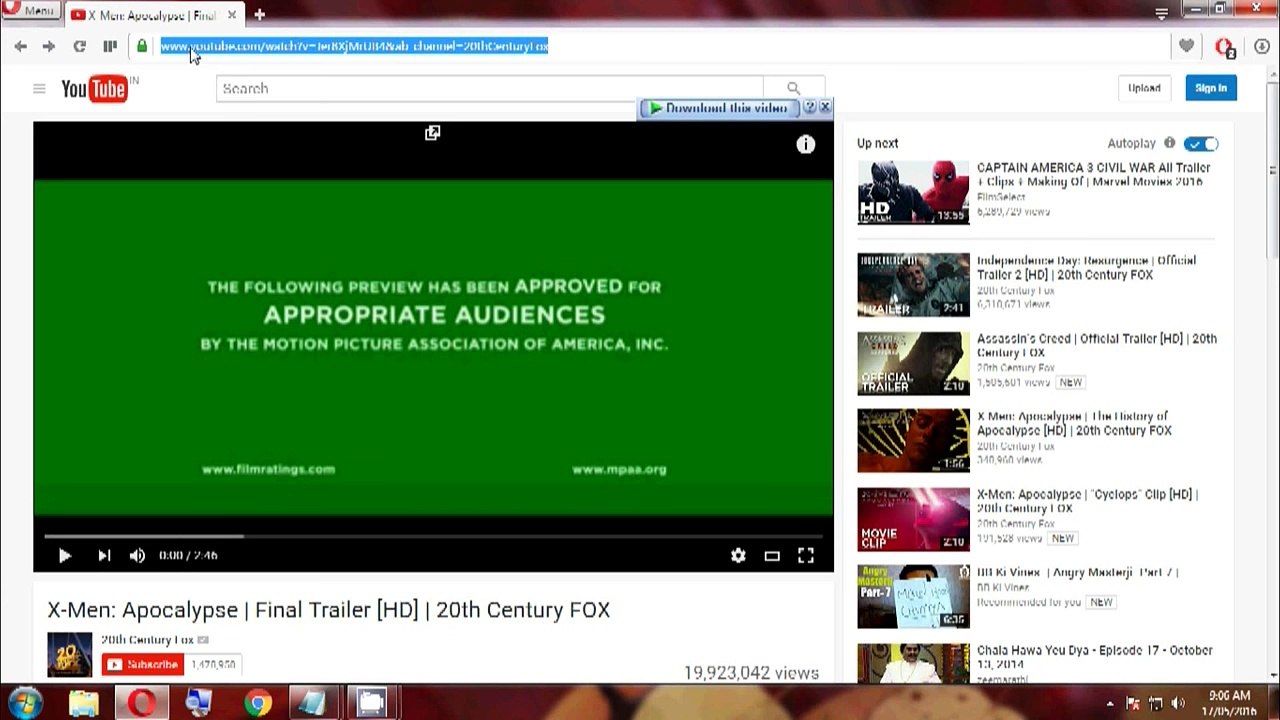Open The History of Apocalypse video title
This screenshot has width=1280, height=720.
coord(1074,424)
